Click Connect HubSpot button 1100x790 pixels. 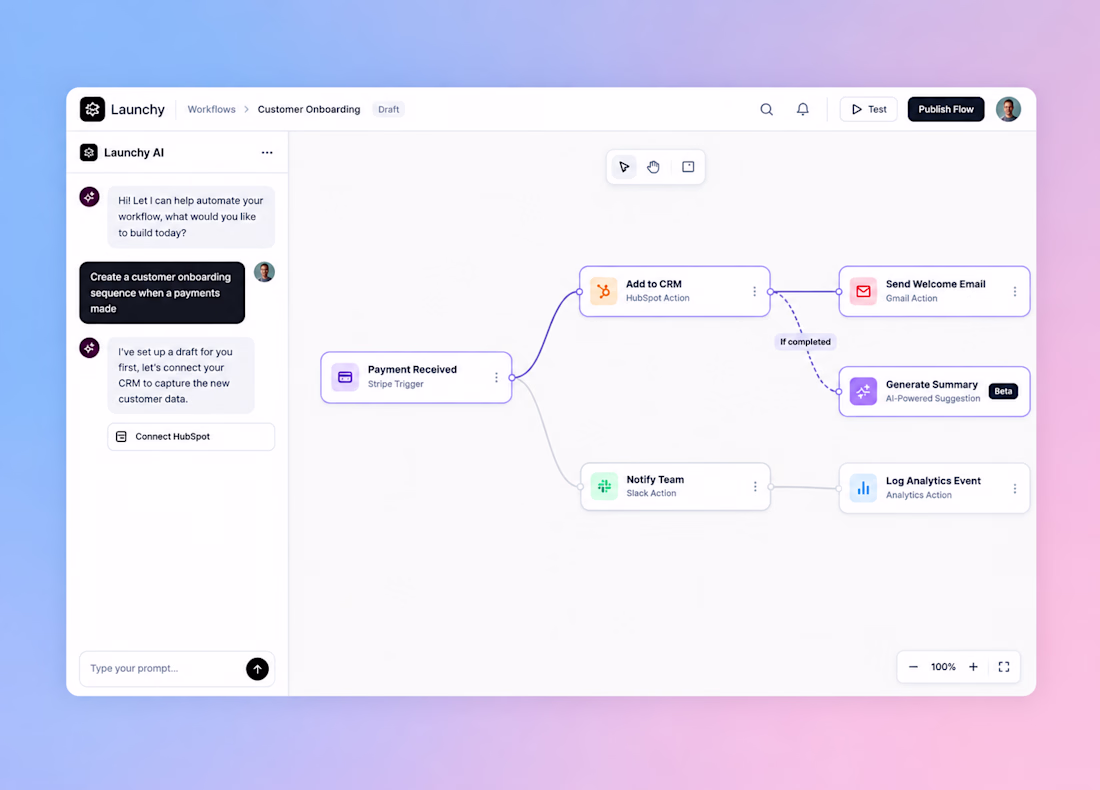point(191,436)
